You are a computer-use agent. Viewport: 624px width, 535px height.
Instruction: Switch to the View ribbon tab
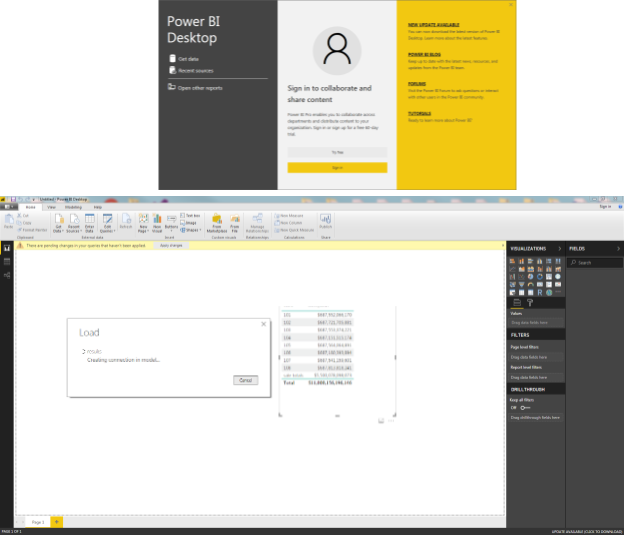[x=51, y=207]
